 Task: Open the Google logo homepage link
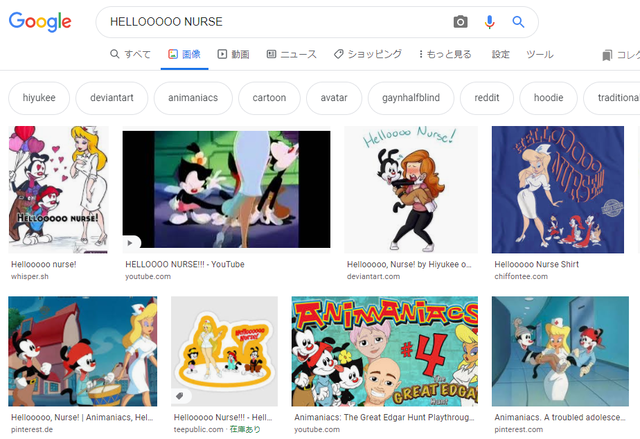40,22
